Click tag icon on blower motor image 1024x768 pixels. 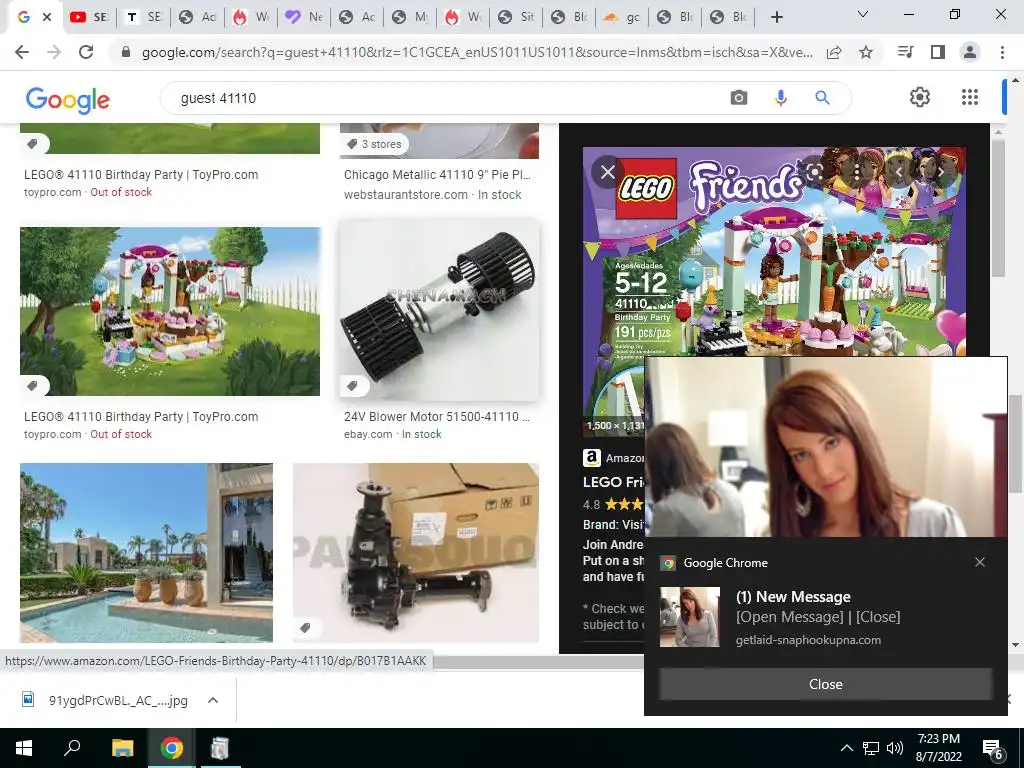353,386
